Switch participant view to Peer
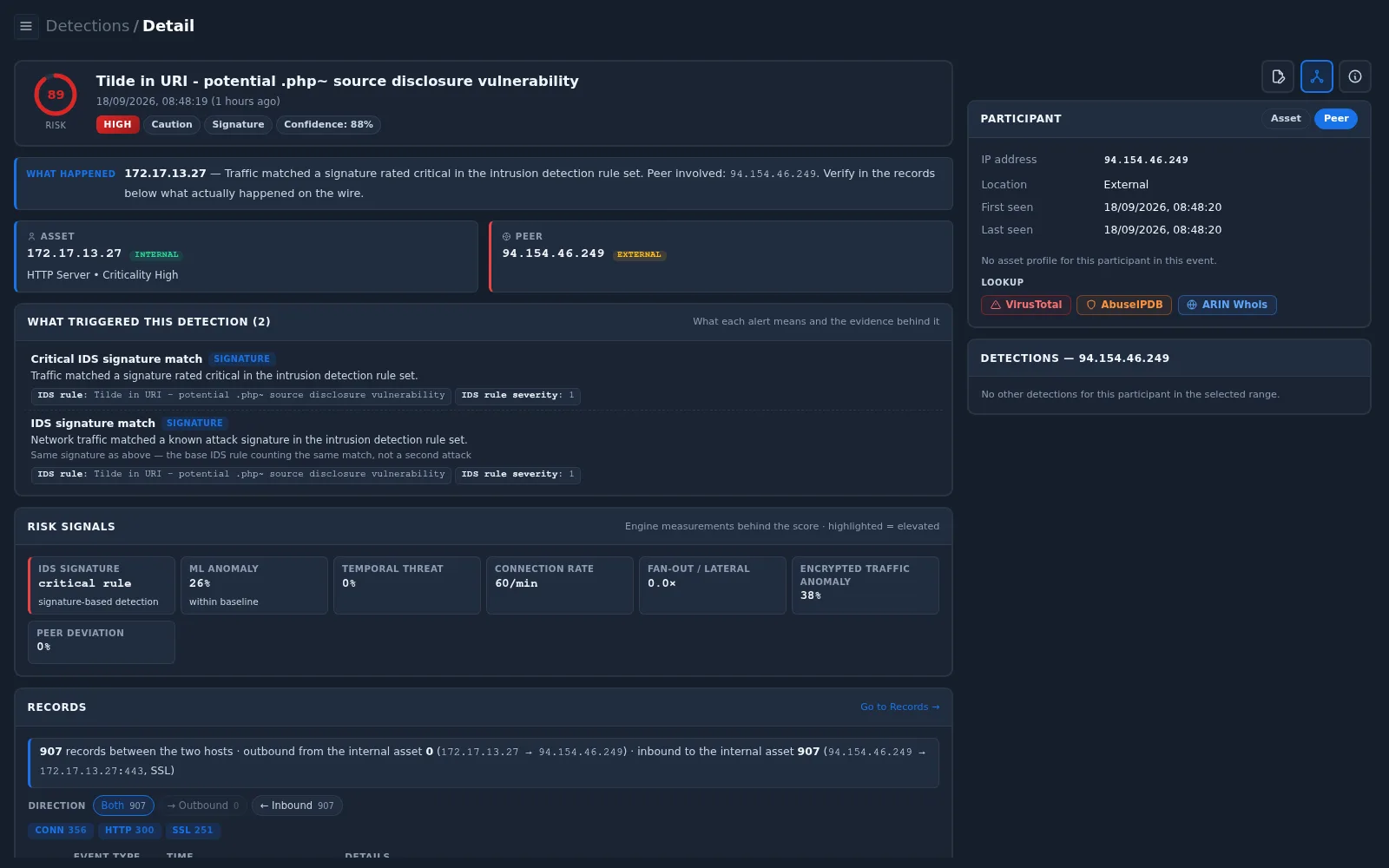 coord(1336,119)
